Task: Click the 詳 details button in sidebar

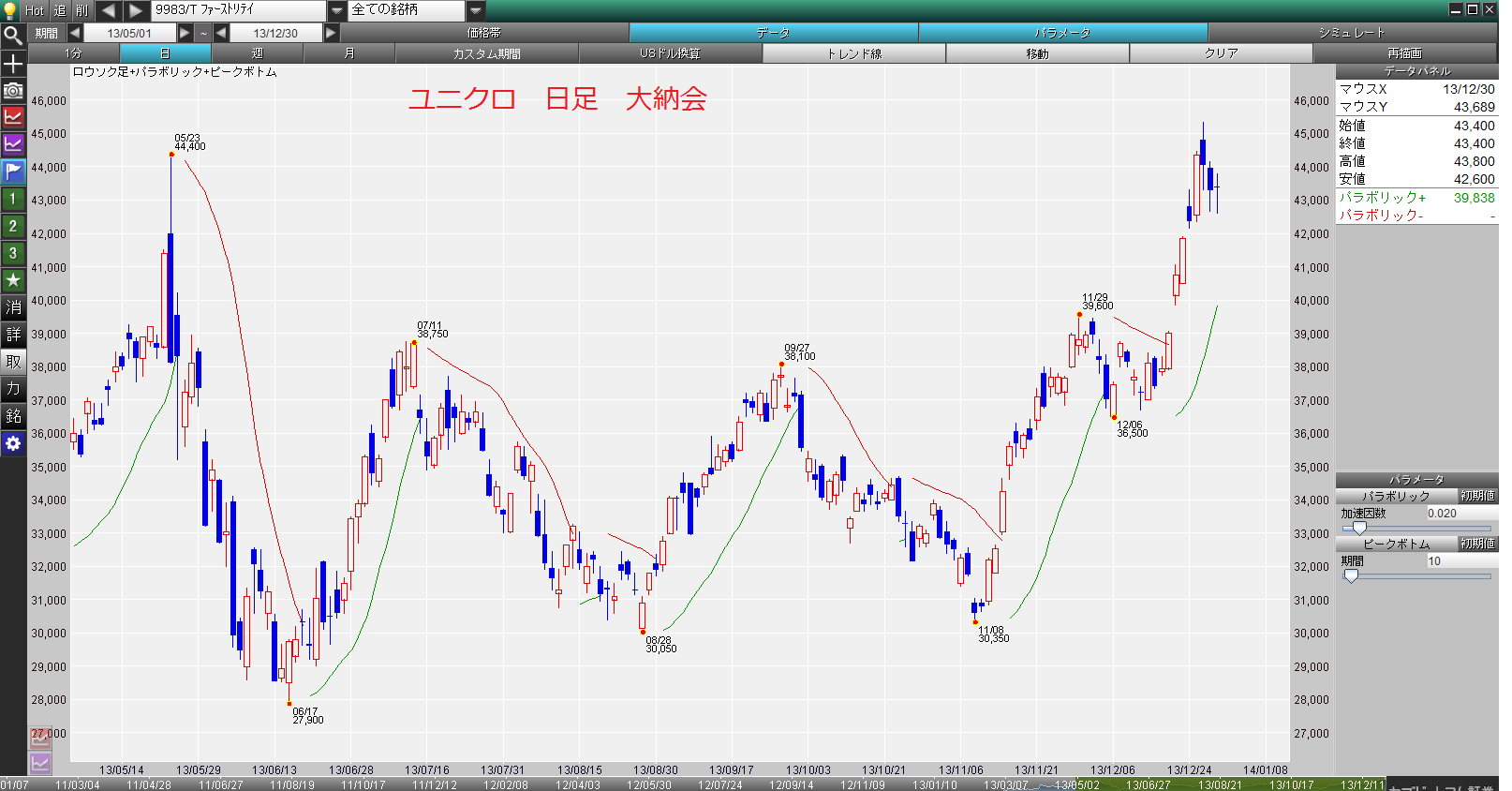Action: pos(13,335)
